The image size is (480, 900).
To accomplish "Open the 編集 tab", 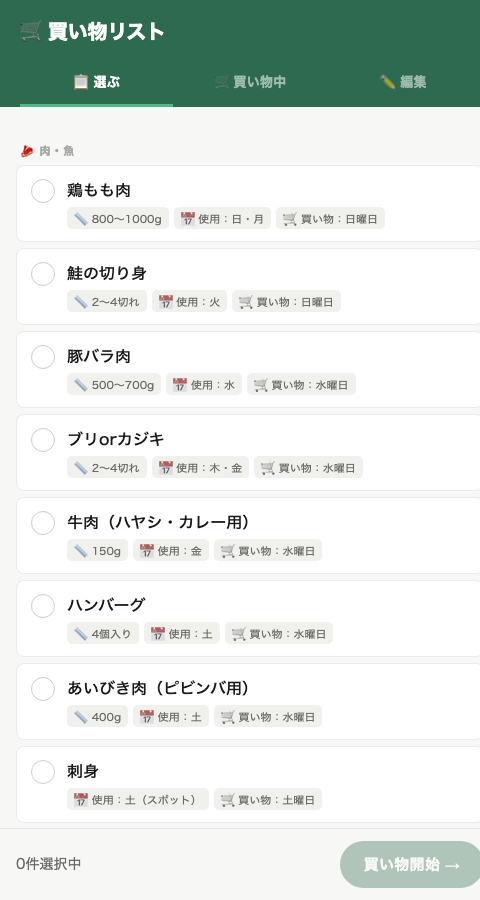I will (403, 82).
